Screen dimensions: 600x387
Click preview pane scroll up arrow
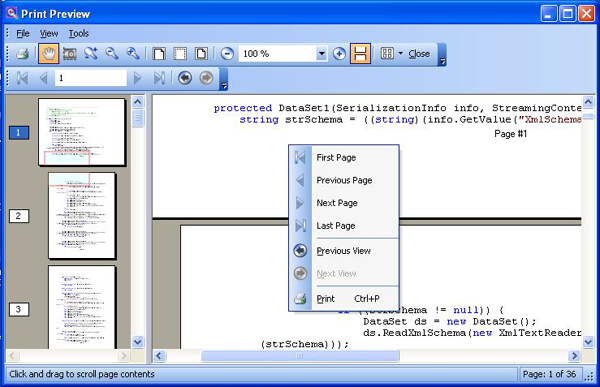(589, 102)
